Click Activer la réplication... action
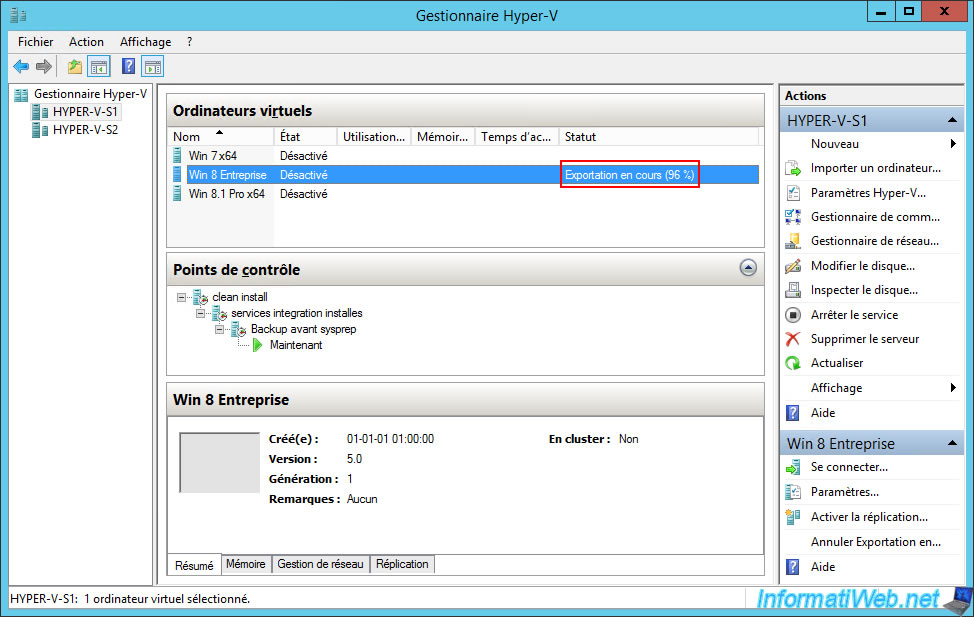Screen dimensions: 974x617 pyautogui.click(x=869, y=517)
